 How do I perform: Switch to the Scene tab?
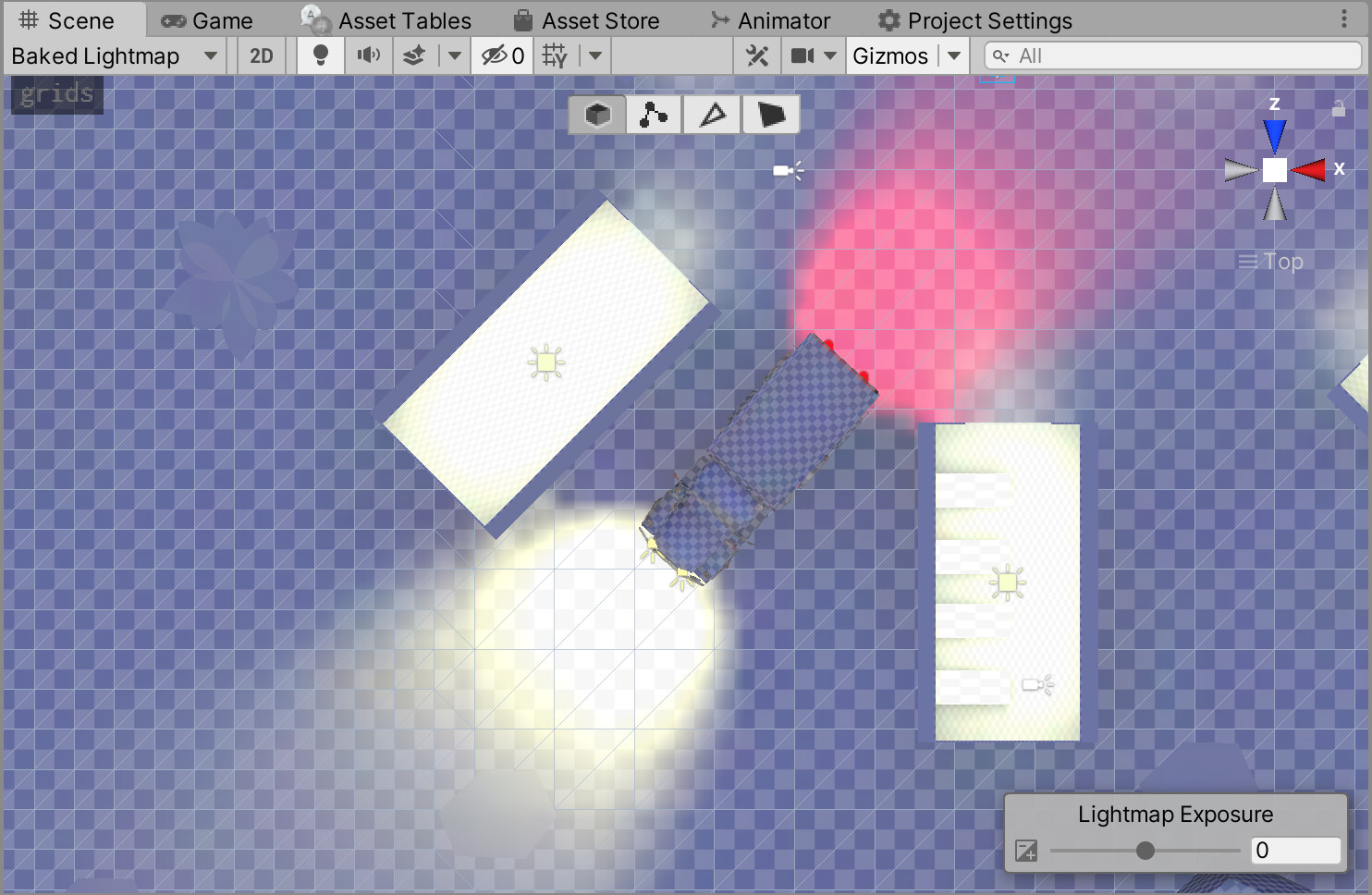(x=67, y=20)
